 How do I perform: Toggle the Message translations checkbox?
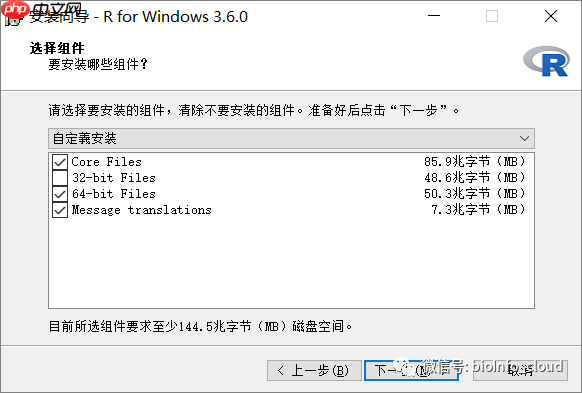[x=60, y=210]
